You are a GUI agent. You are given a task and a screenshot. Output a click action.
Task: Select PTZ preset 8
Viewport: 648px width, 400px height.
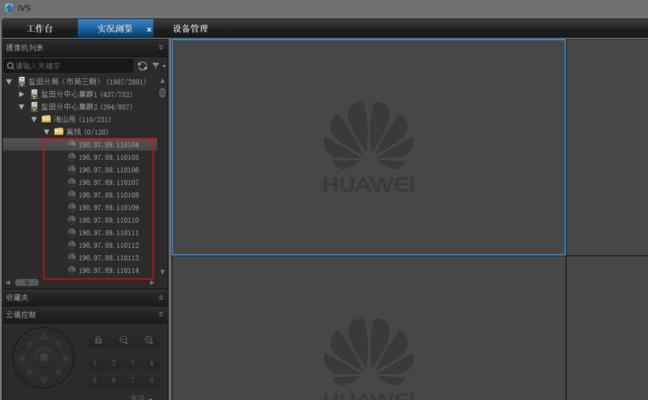(151, 380)
